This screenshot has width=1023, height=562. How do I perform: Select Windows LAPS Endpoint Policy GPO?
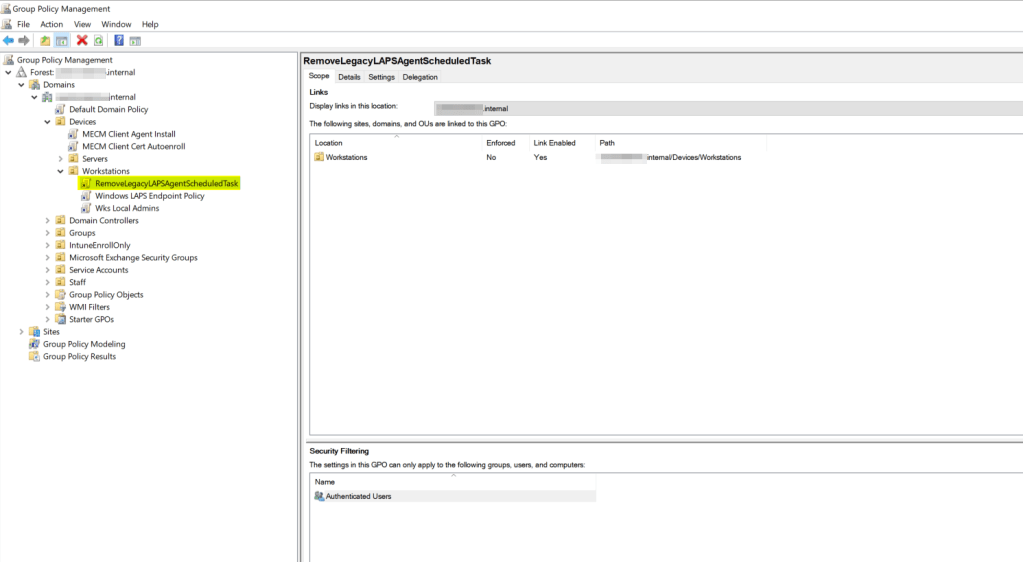(x=149, y=196)
